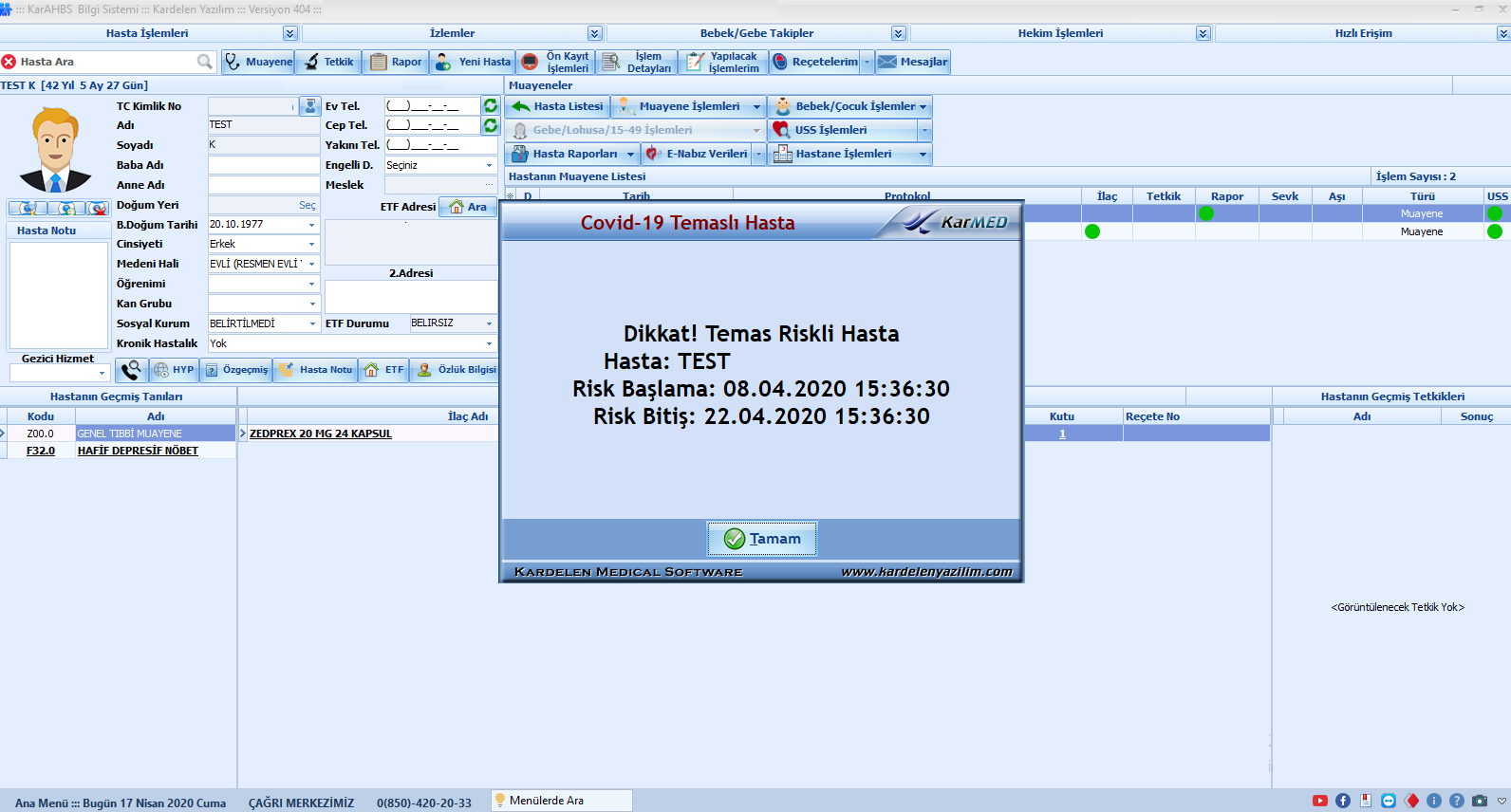Click the phone search icon button

131,370
